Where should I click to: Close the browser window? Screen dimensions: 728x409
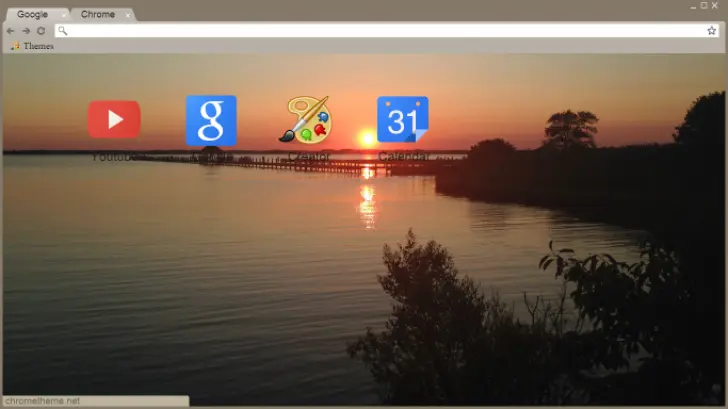pos(715,5)
